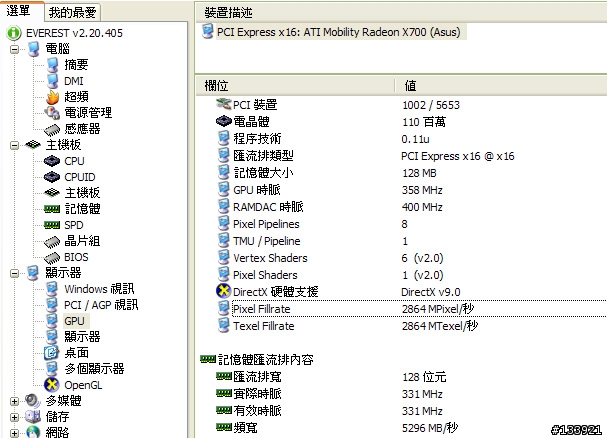Click the CPU chip icon

[x=52, y=161]
